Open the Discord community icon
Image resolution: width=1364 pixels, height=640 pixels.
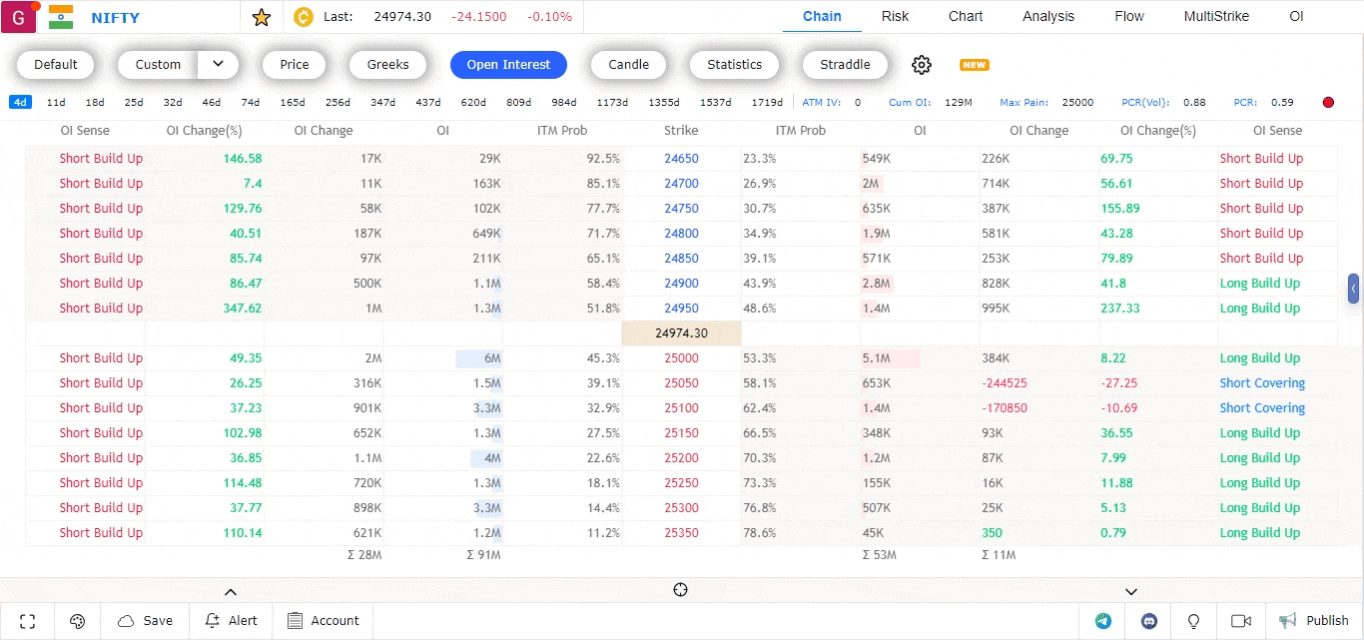pos(1149,621)
